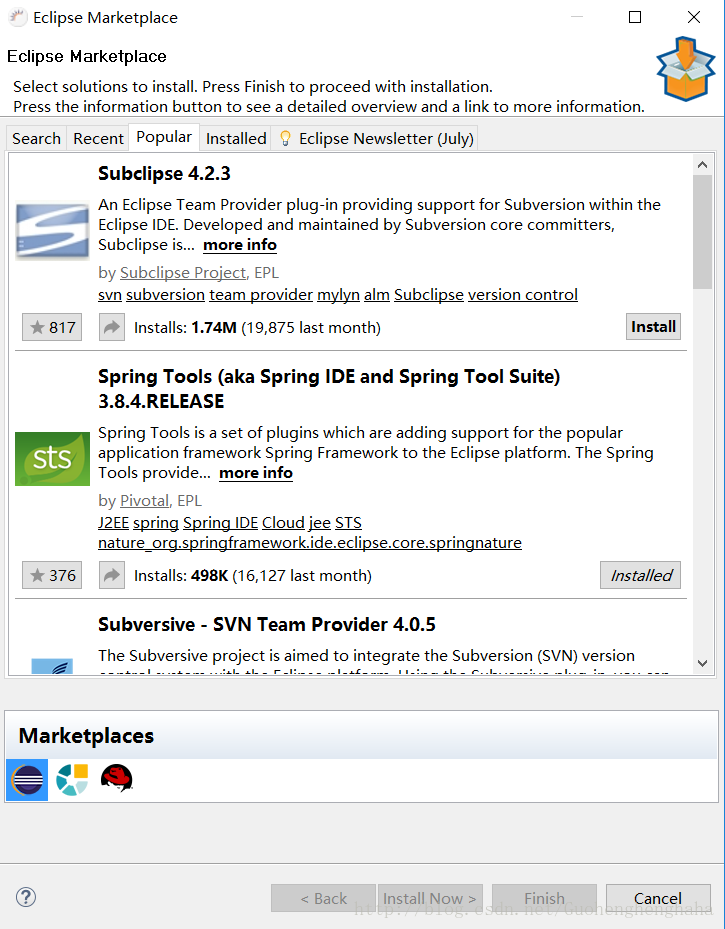Image resolution: width=725 pixels, height=929 pixels.
Task: Click the team provider tag link
Action: pos(261,294)
